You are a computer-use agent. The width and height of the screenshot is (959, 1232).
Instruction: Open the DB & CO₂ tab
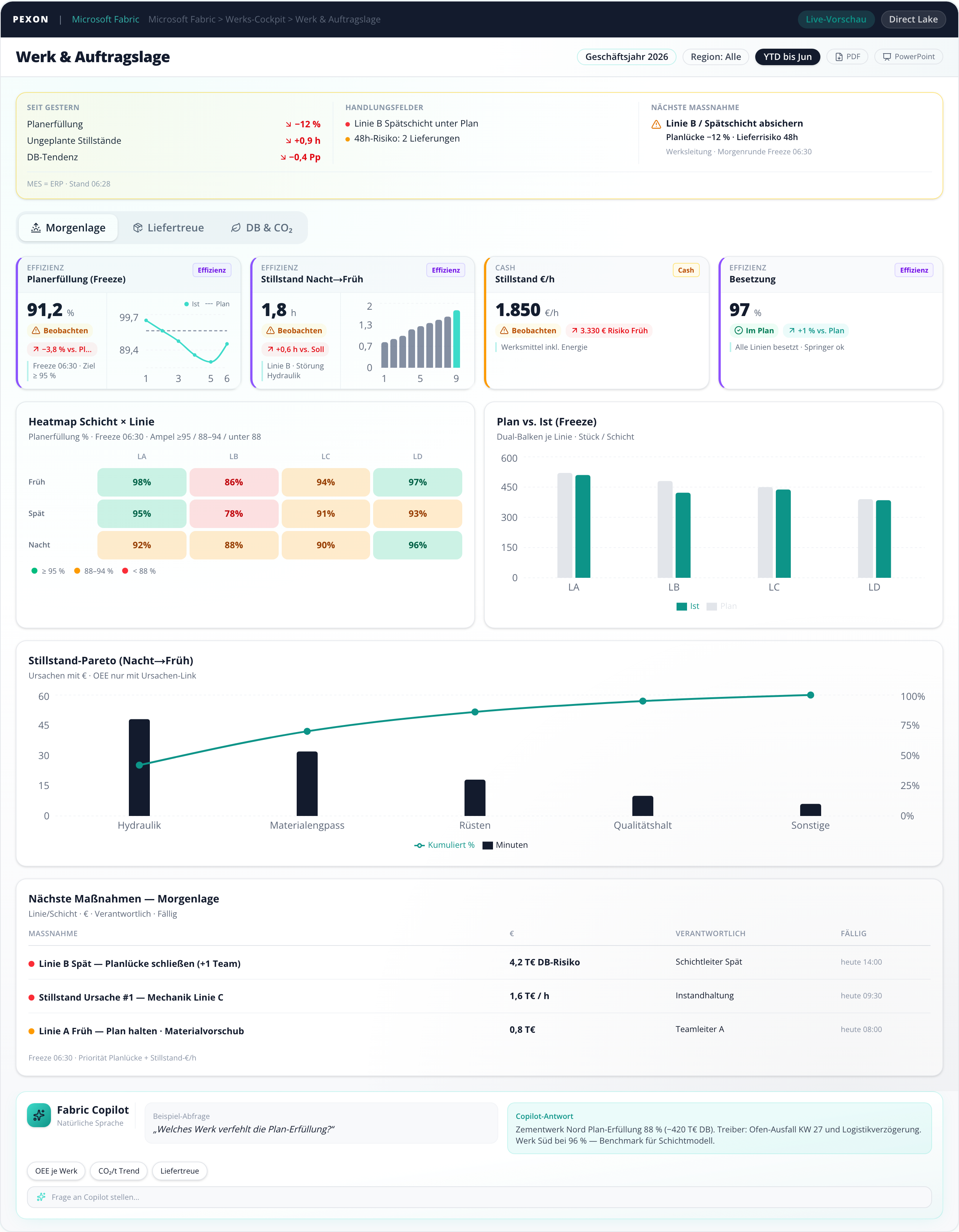[261, 227]
